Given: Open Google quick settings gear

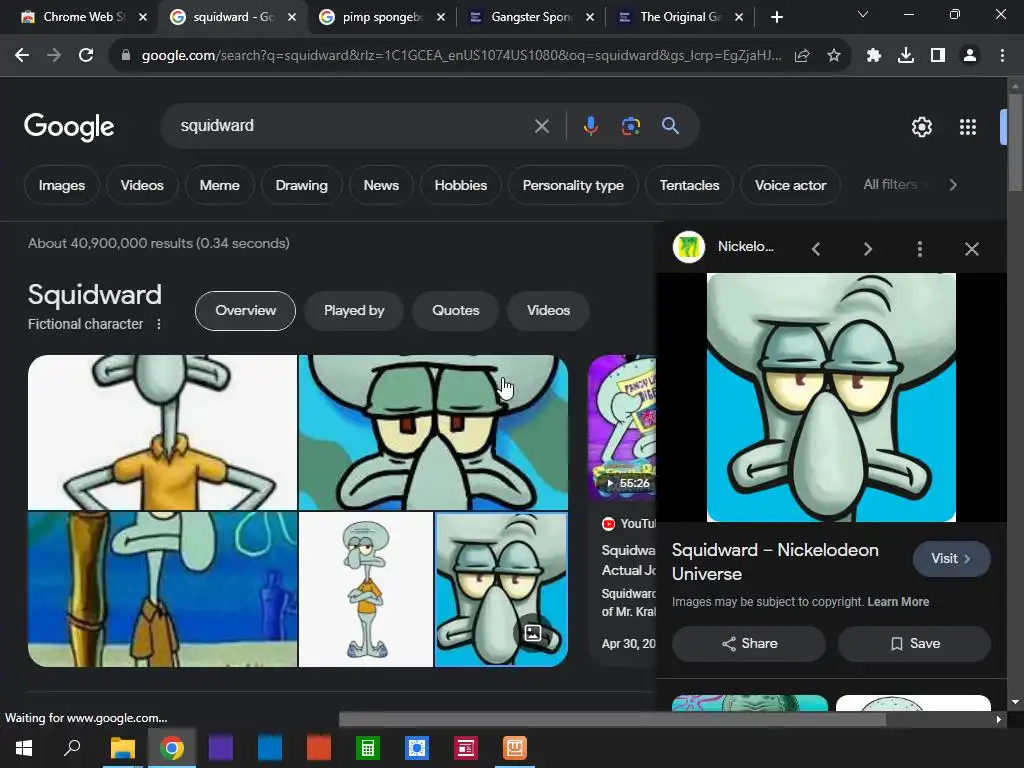Looking at the screenshot, I should pyautogui.click(x=921, y=127).
